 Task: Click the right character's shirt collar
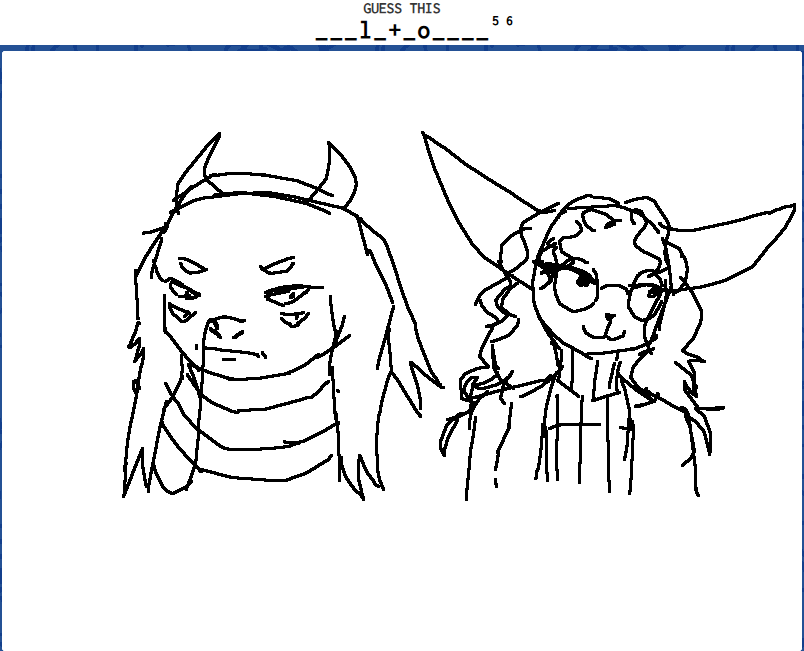click(595, 380)
